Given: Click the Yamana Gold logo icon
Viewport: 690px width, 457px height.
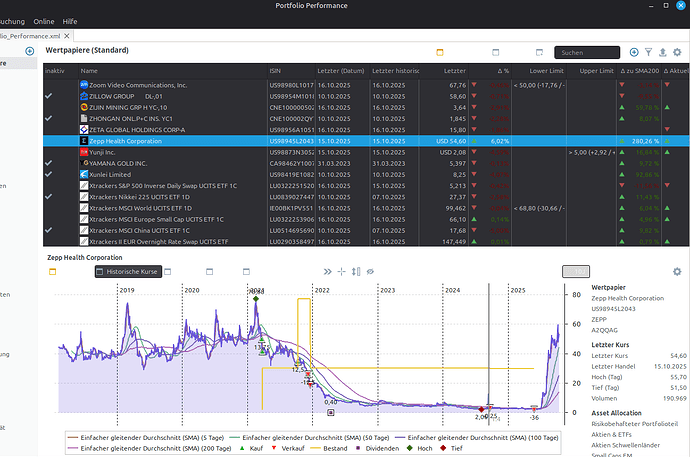Looking at the screenshot, I should [x=85, y=163].
